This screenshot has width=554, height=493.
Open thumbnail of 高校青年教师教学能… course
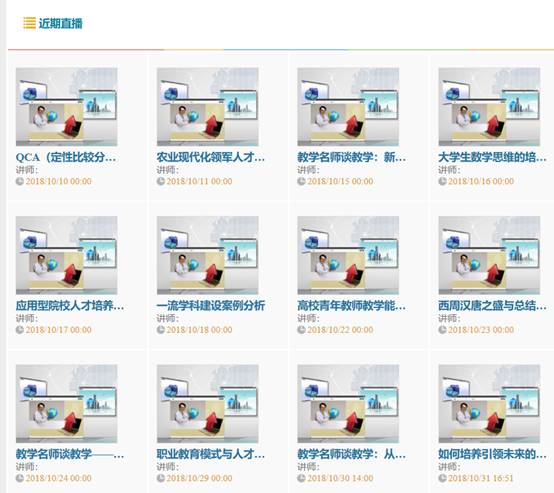point(348,255)
